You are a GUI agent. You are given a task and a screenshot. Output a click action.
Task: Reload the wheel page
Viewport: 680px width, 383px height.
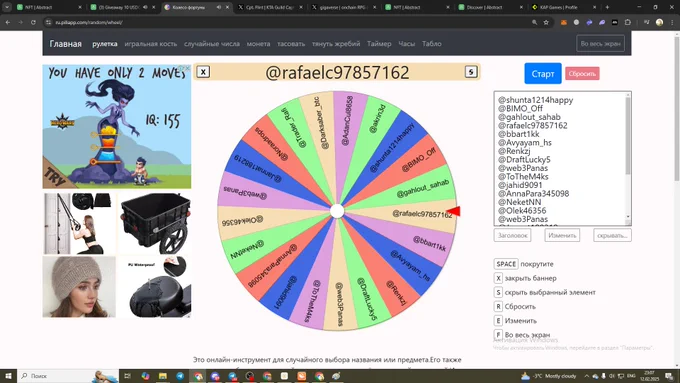pyautogui.click(x=33, y=22)
